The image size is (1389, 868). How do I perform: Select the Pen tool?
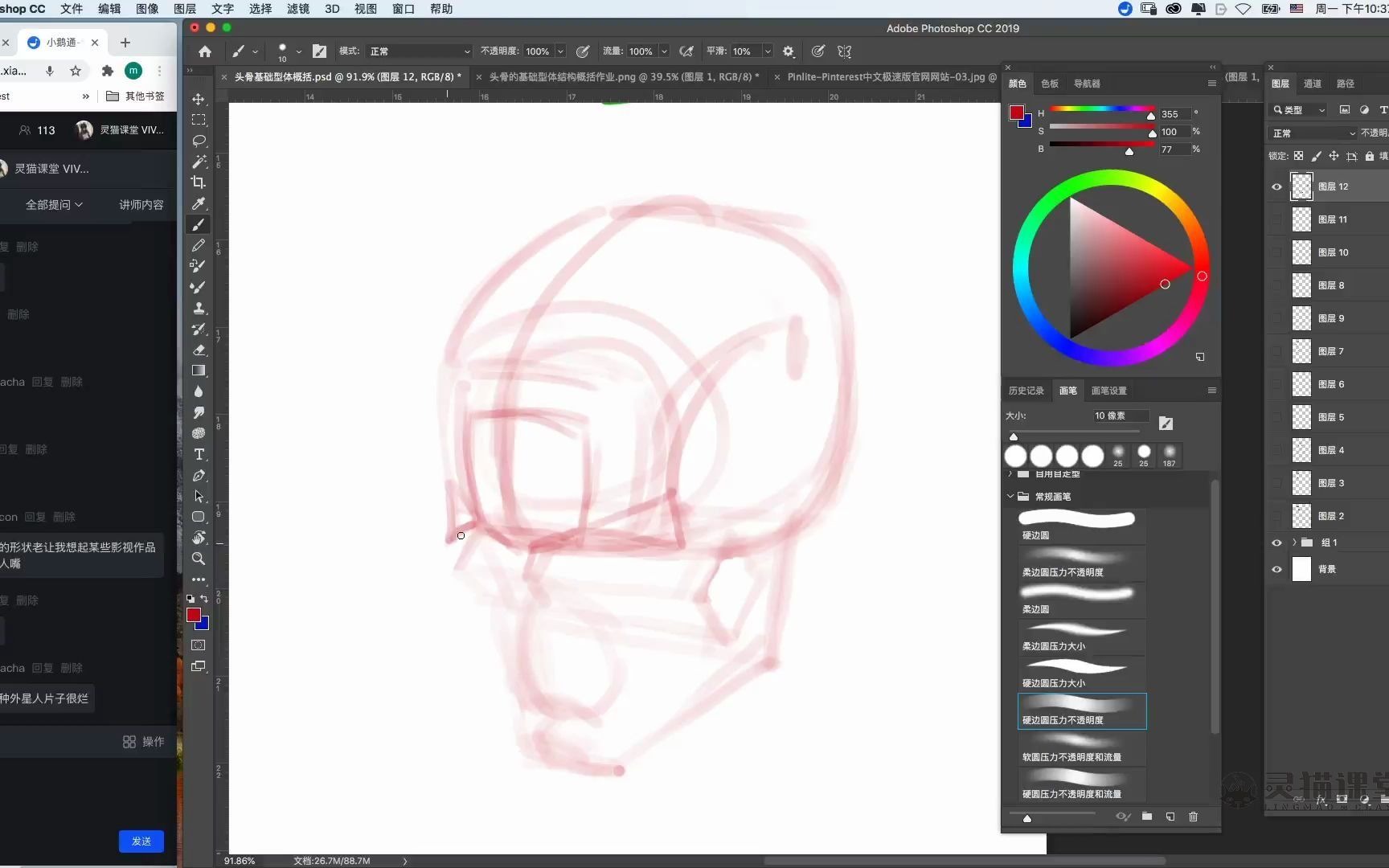199,475
